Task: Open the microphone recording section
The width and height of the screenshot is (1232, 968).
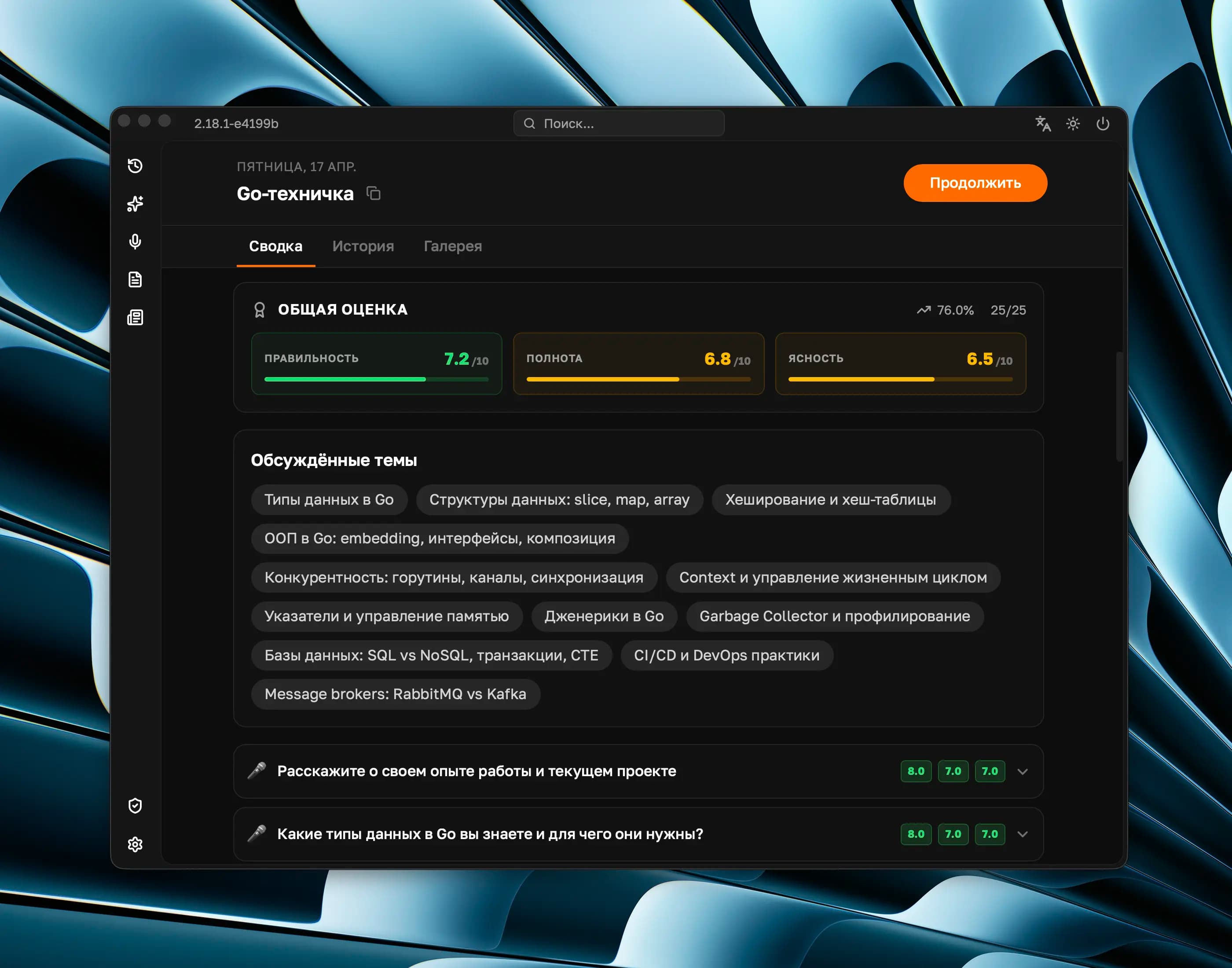Action: pyautogui.click(x=135, y=242)
